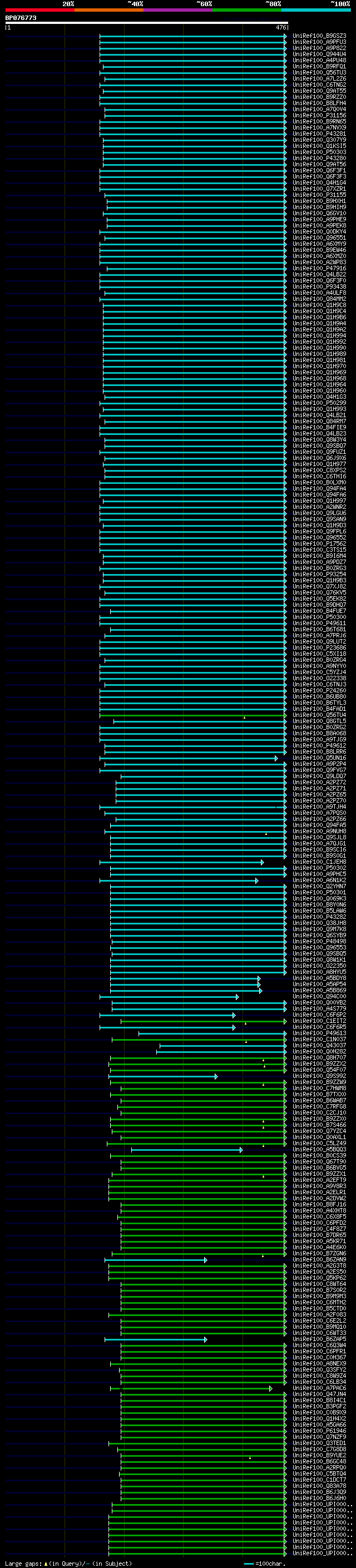Click the alignment bar for UniRef100_Q94C00
The width and height of the screenshot is (356, 1568).
coord(169,997)
